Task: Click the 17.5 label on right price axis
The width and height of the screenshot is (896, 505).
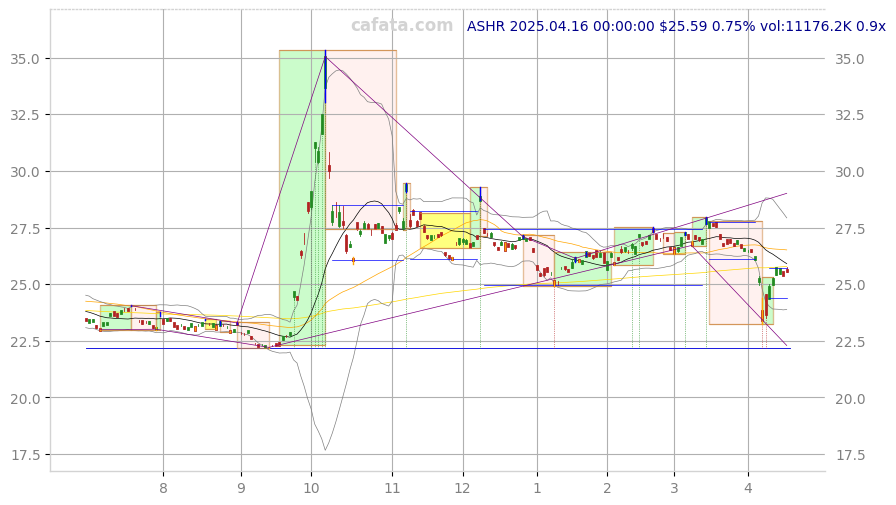Action: pyautogui.click(x=850, y=455)
